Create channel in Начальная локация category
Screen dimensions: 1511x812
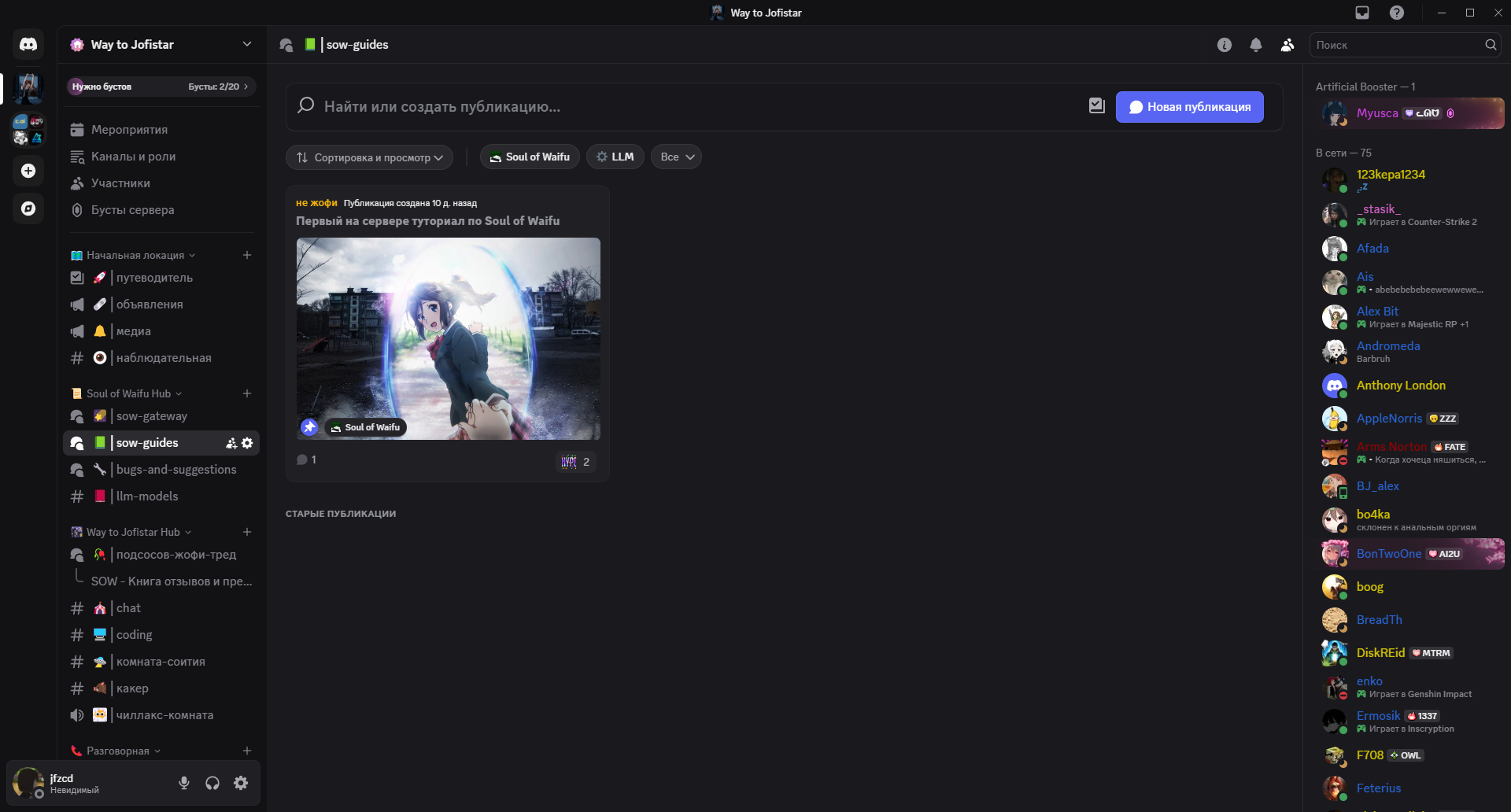click(247, 255)
